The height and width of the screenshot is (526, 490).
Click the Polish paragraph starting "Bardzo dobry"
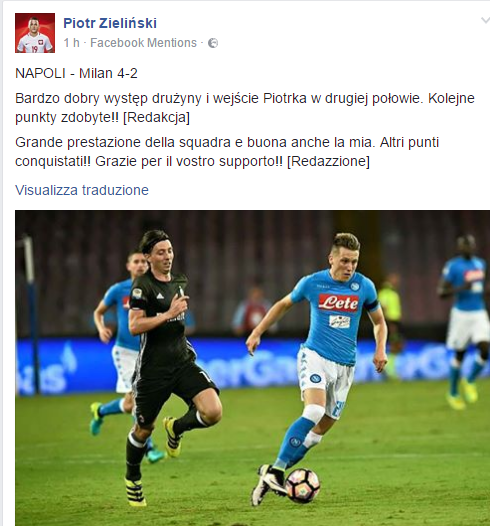[x=245, y=108]
